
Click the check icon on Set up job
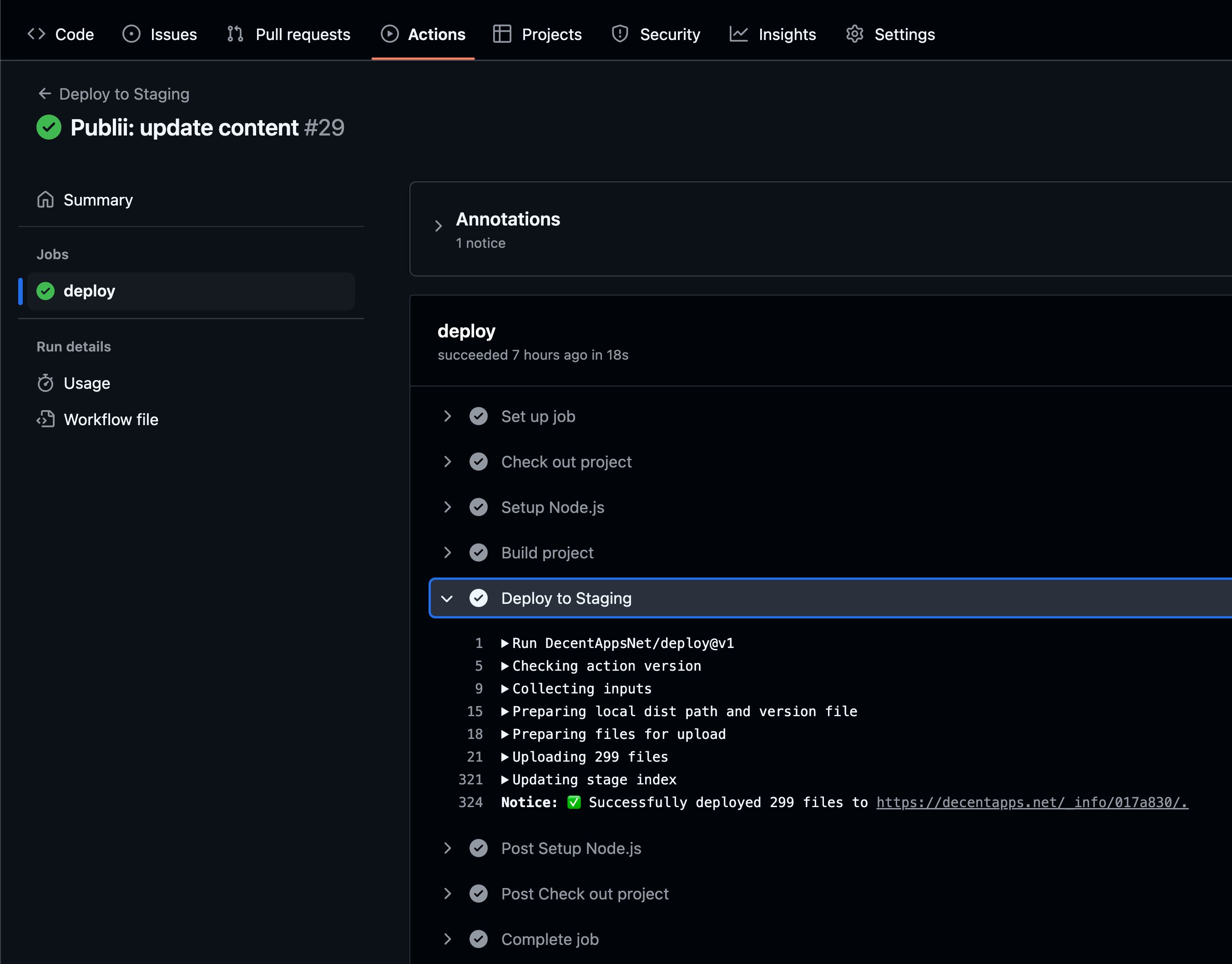pyautogui.click(x=479, y=417)
